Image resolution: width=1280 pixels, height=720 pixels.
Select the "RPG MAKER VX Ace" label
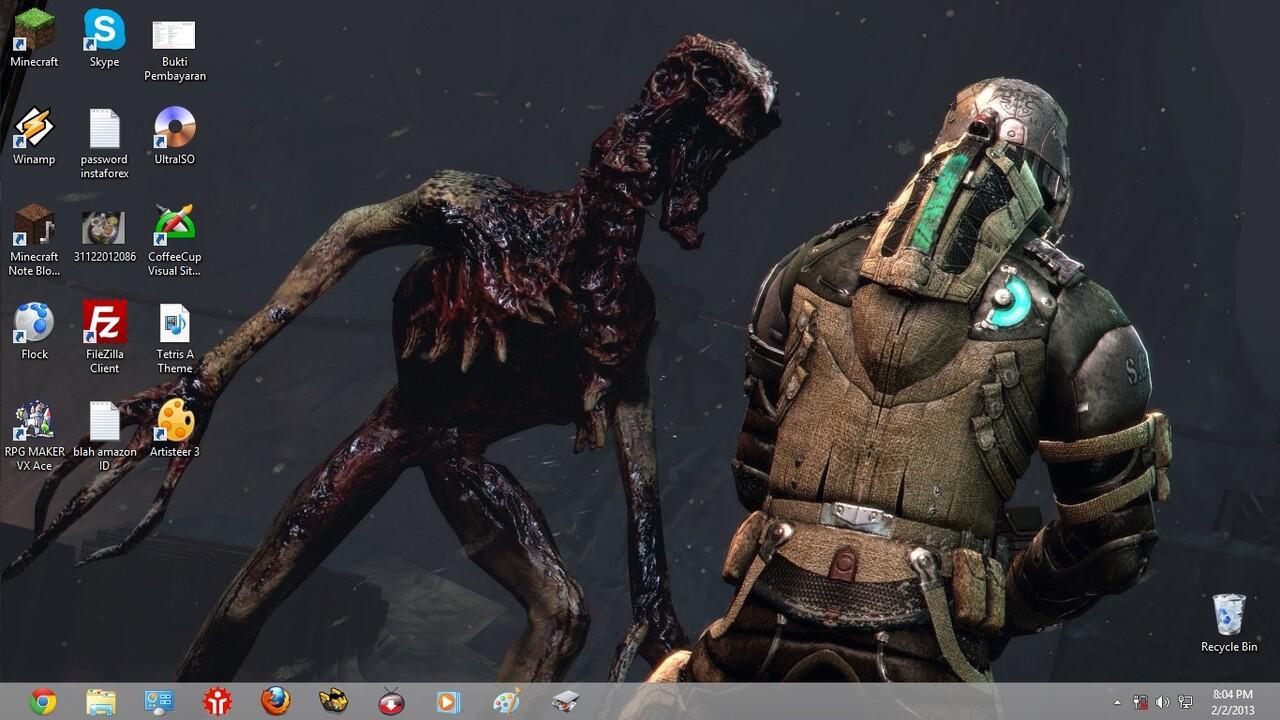34,459
